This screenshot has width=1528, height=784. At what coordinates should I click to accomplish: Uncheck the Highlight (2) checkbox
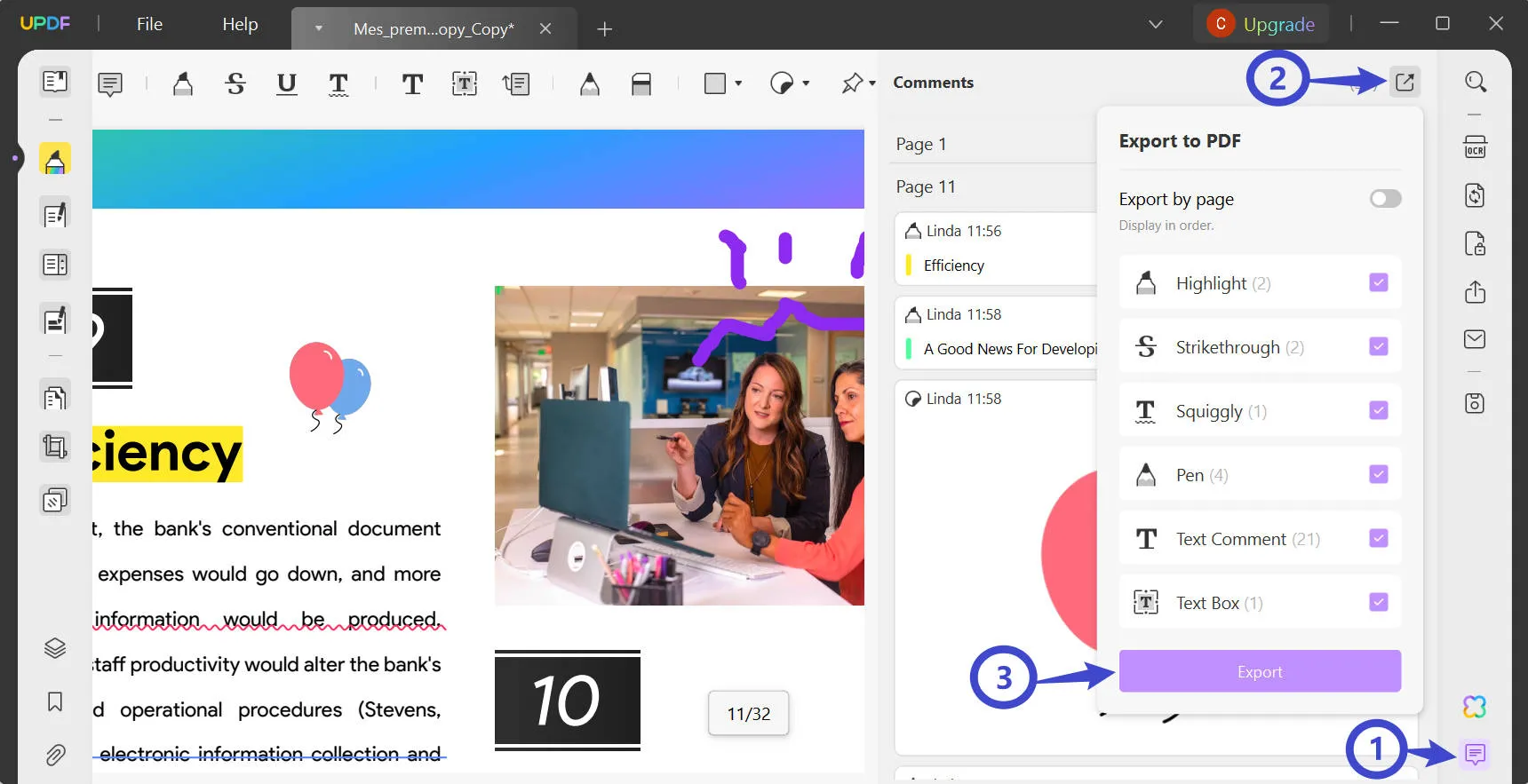tap(1379, 282)
